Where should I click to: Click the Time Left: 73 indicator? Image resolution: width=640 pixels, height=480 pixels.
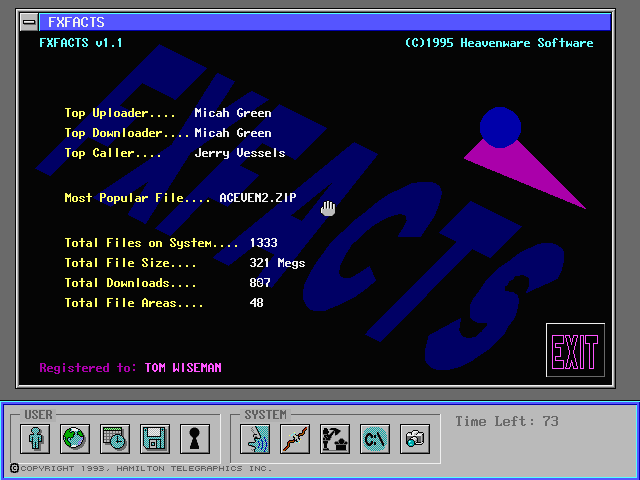[x=507, y=421]
